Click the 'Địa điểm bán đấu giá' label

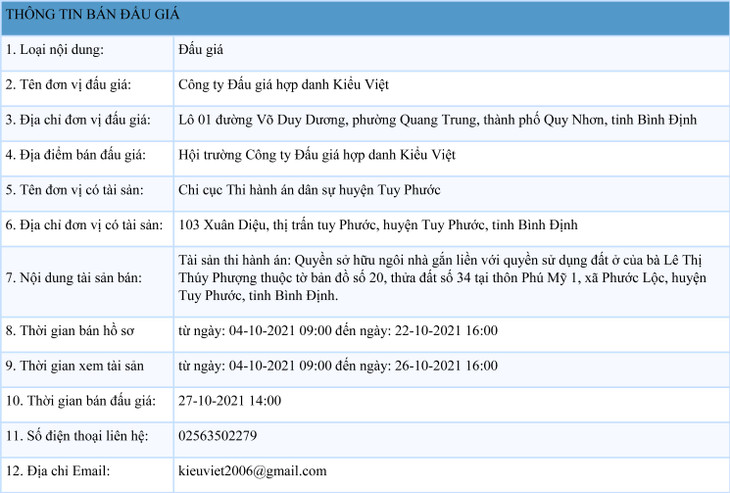(x=76, y=155)
